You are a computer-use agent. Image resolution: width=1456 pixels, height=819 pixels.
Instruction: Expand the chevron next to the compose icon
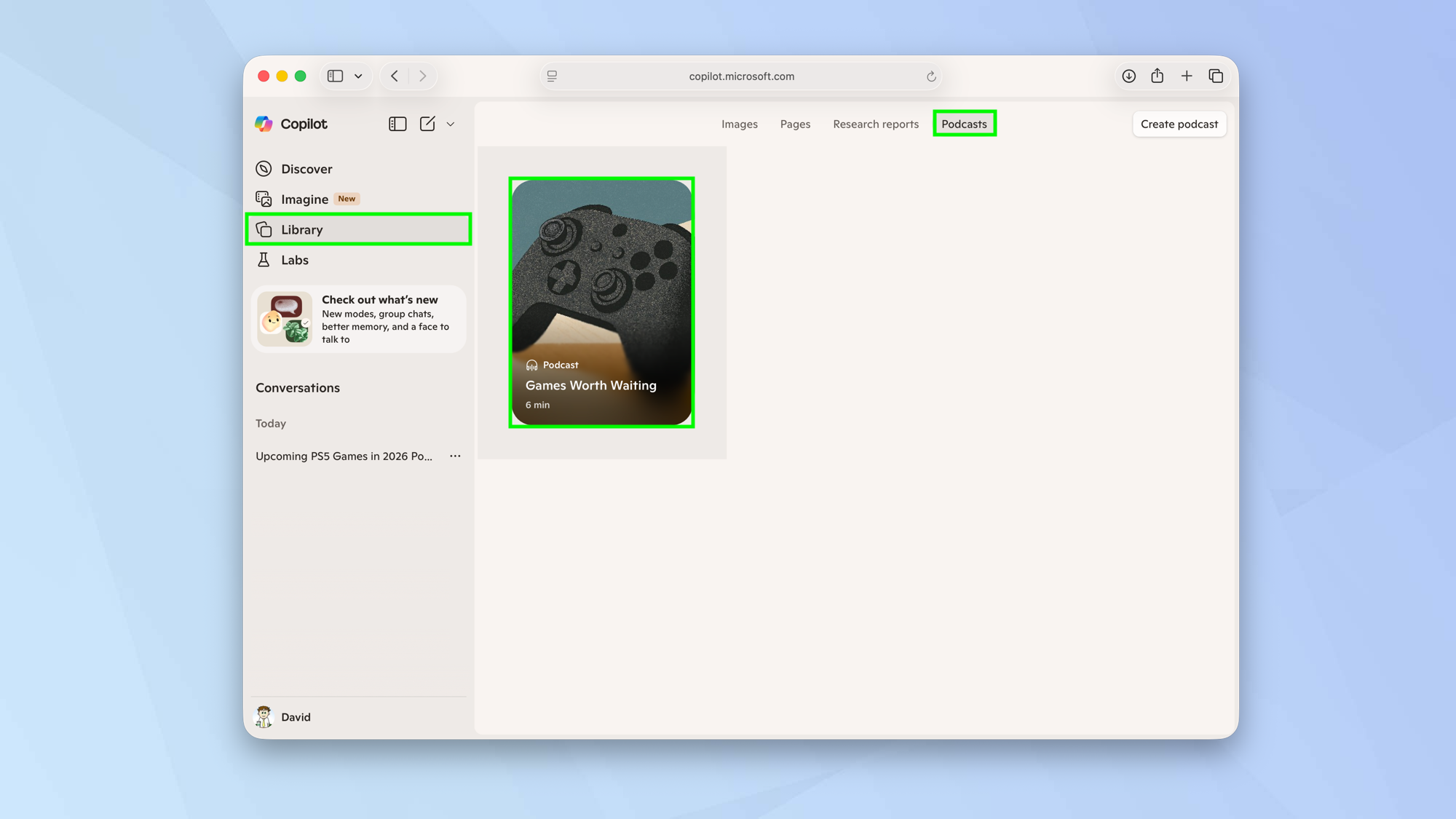click(x=451, y=124)
